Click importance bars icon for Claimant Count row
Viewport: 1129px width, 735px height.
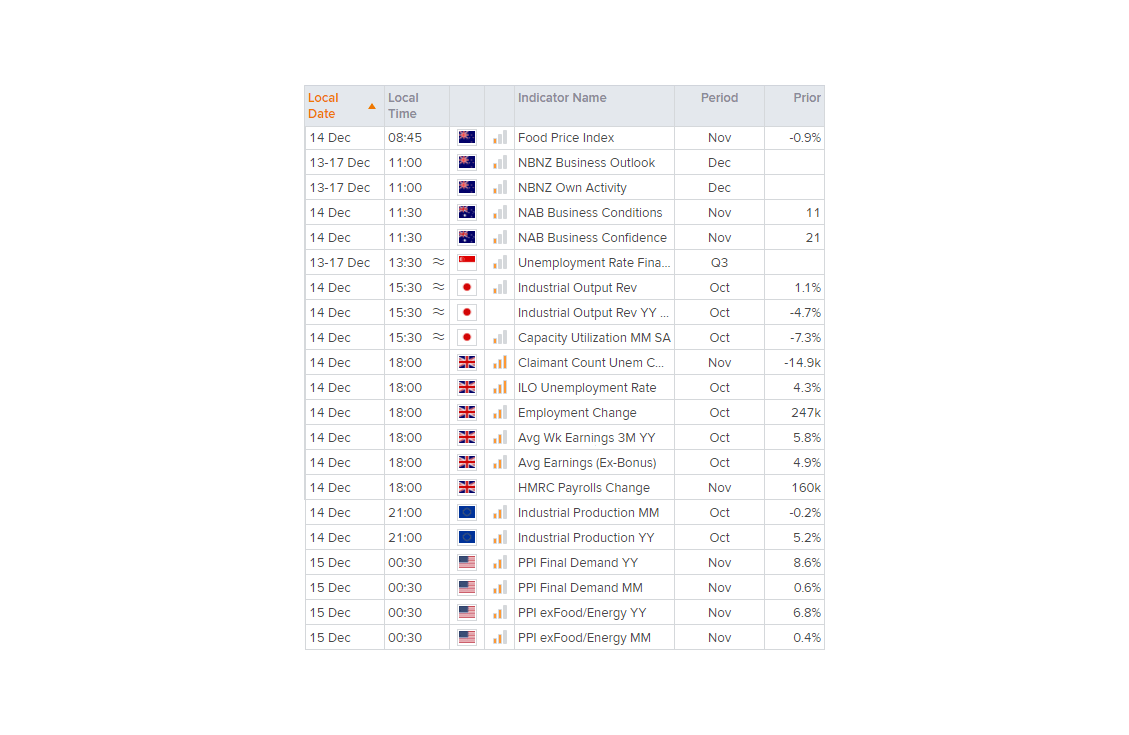click(x=499, y=363)
